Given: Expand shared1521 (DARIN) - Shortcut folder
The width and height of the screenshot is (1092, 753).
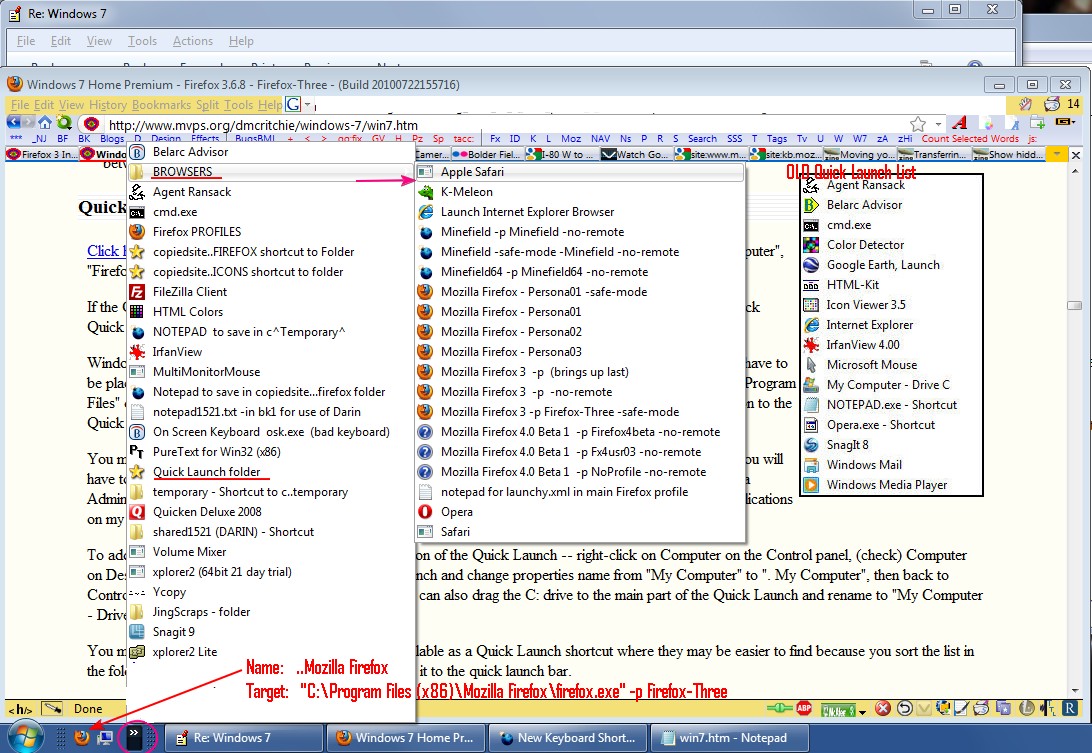Looking at the screenshot, I should tap(271, 531).
